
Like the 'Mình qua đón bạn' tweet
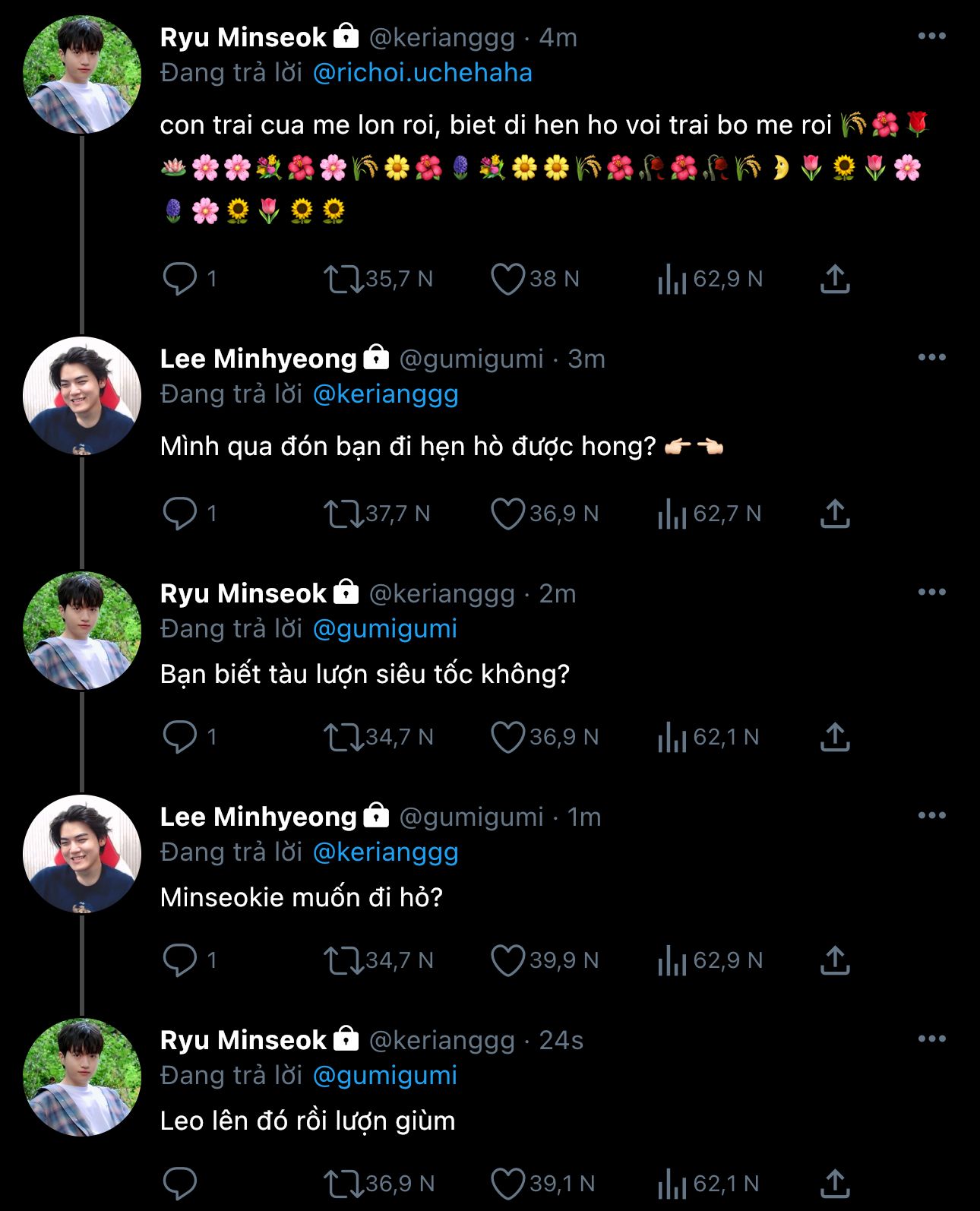coord(507,514)
